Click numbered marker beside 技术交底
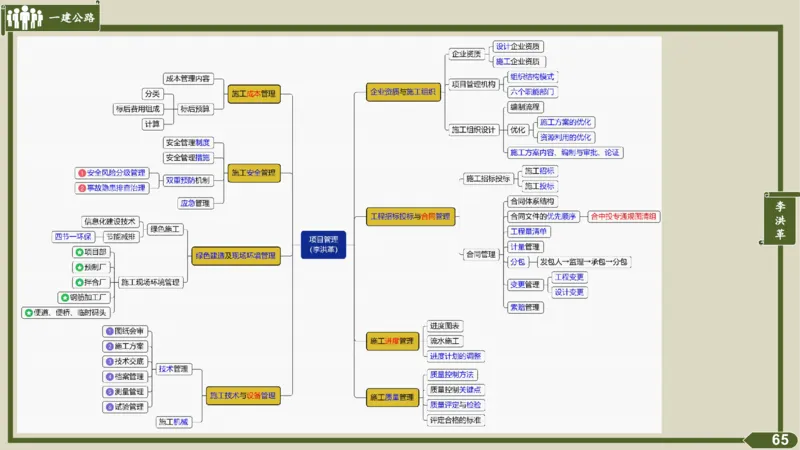Viewport: 800px width, 450px height. 109,361
